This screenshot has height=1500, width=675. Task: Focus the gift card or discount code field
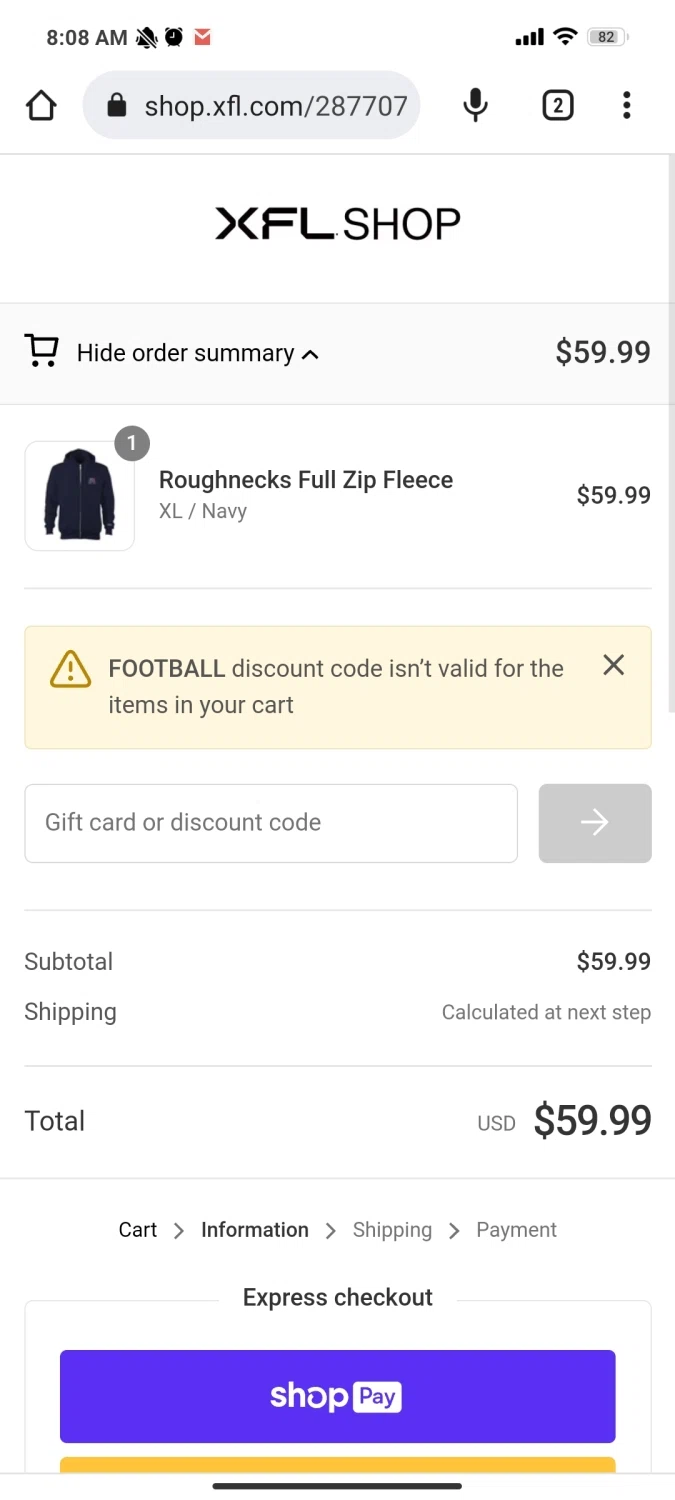click(271, 823)
